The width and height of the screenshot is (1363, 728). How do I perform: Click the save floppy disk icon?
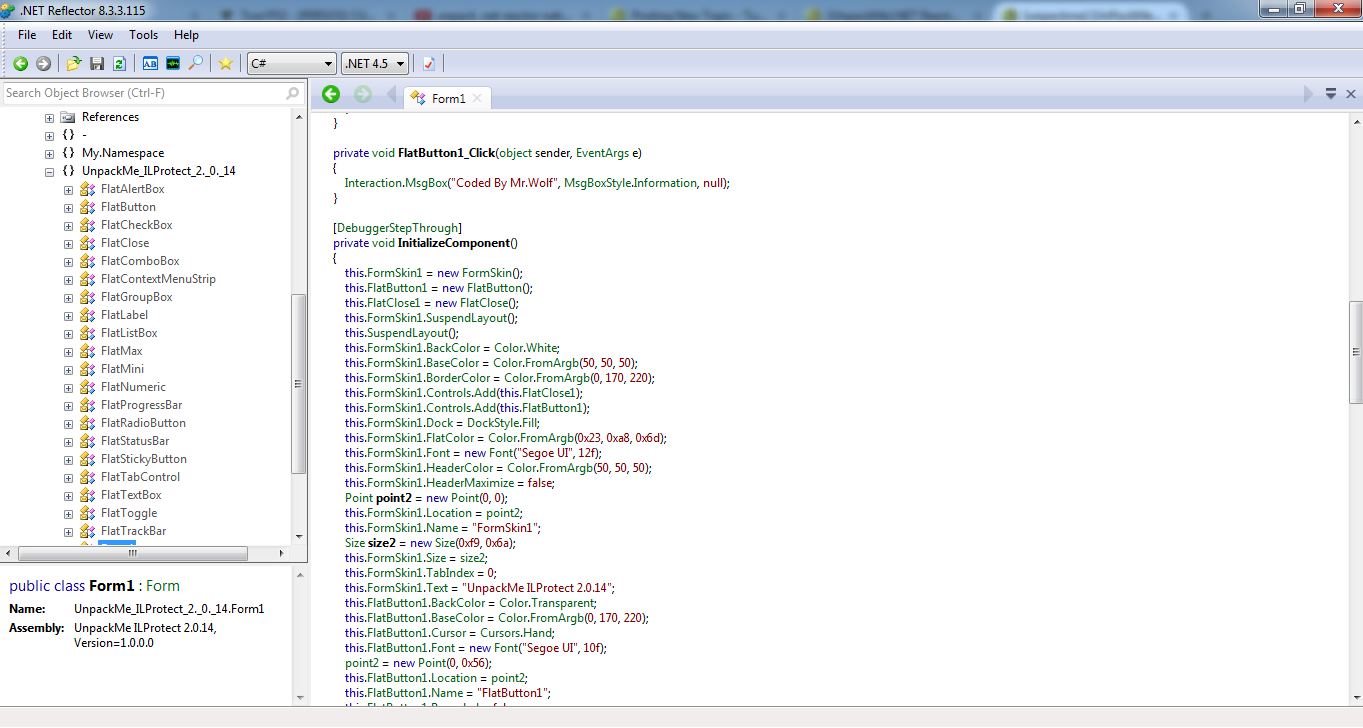tap(97, 64)
